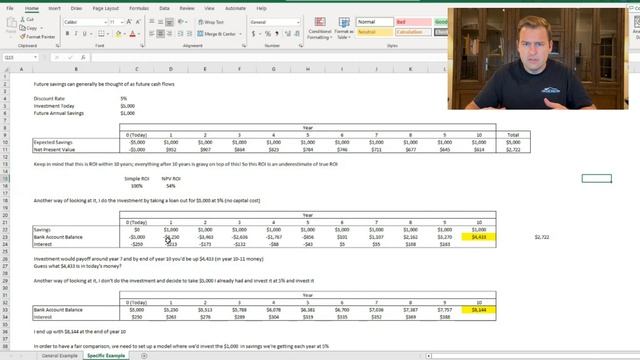Click the horizontal scrollbar left arrow
This screenshot has width=640, height=360.
(429, 356)
